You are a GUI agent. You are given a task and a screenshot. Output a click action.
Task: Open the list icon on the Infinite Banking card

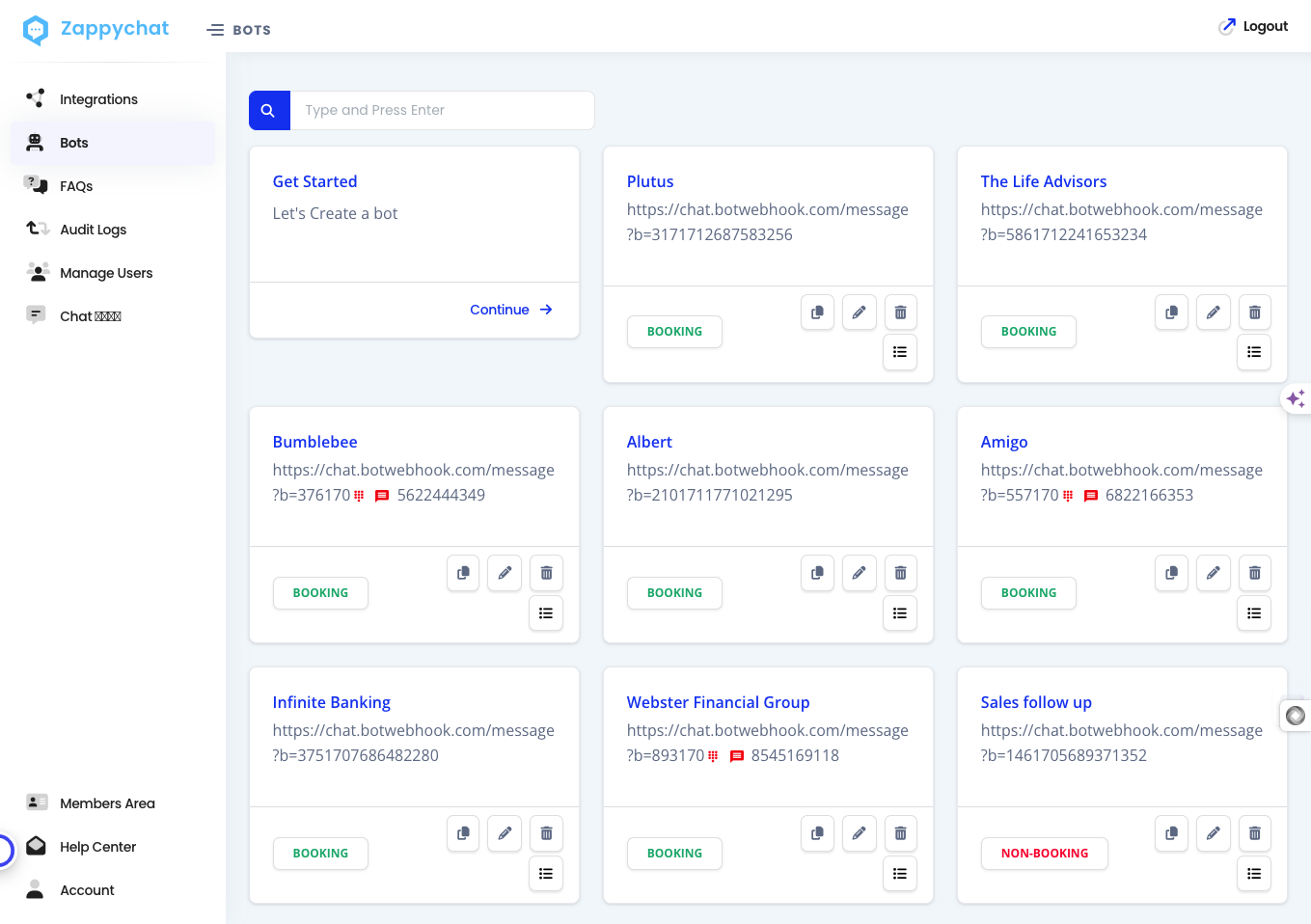(x=546, y=874)
